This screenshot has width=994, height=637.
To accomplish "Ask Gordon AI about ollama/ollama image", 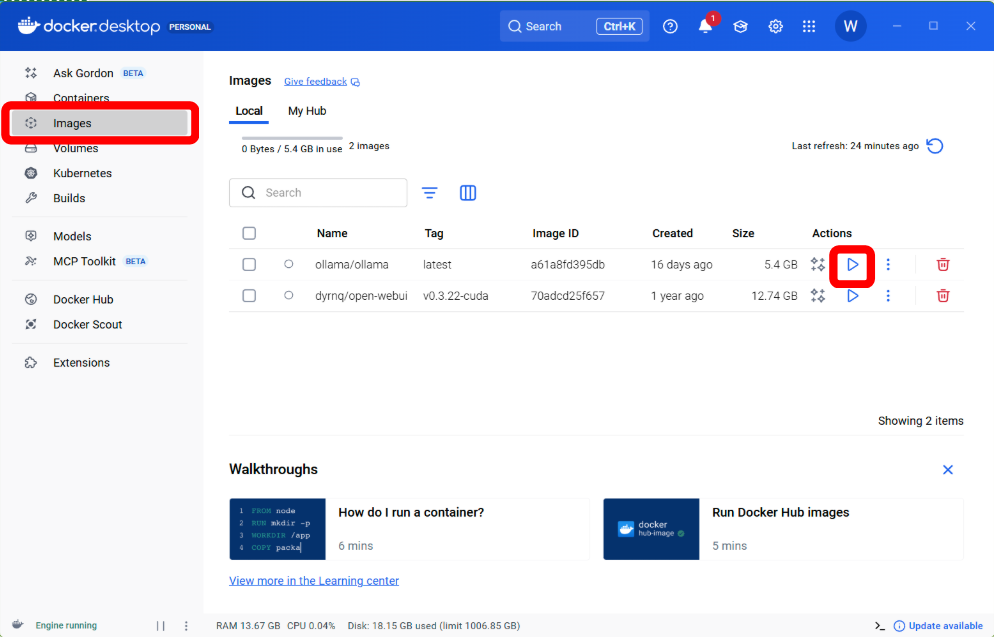I will 818,265.
